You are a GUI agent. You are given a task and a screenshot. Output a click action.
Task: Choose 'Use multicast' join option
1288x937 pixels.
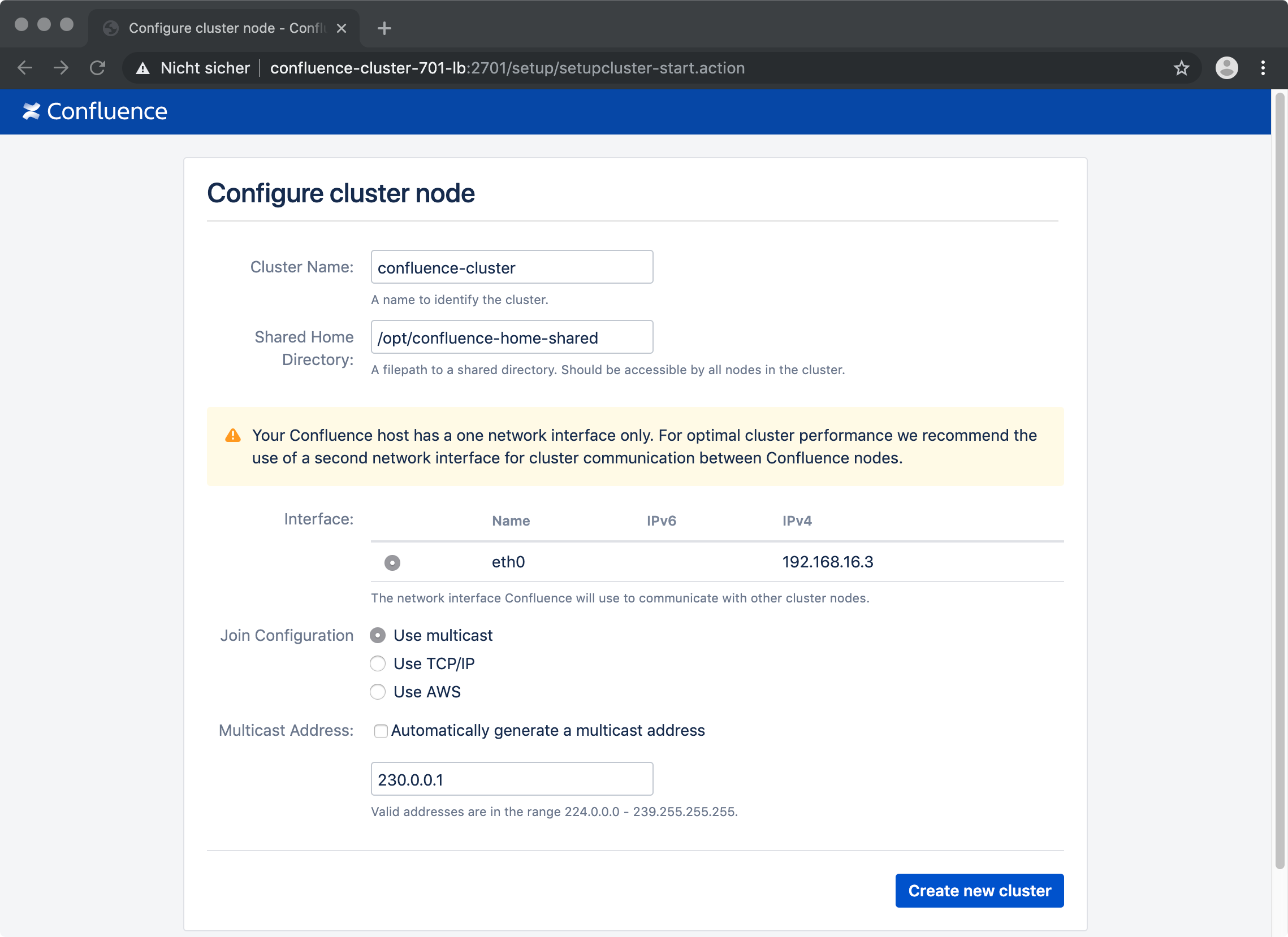pos(378,635)
